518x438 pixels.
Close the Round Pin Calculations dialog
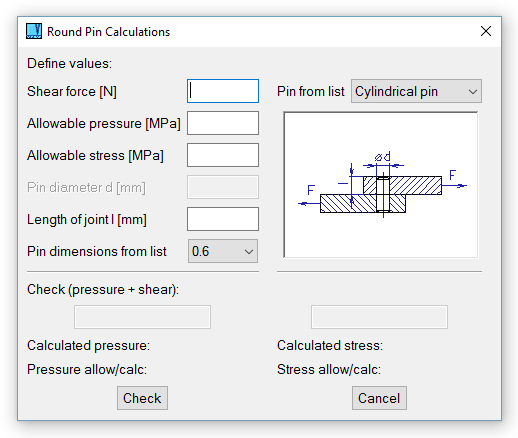486,31
